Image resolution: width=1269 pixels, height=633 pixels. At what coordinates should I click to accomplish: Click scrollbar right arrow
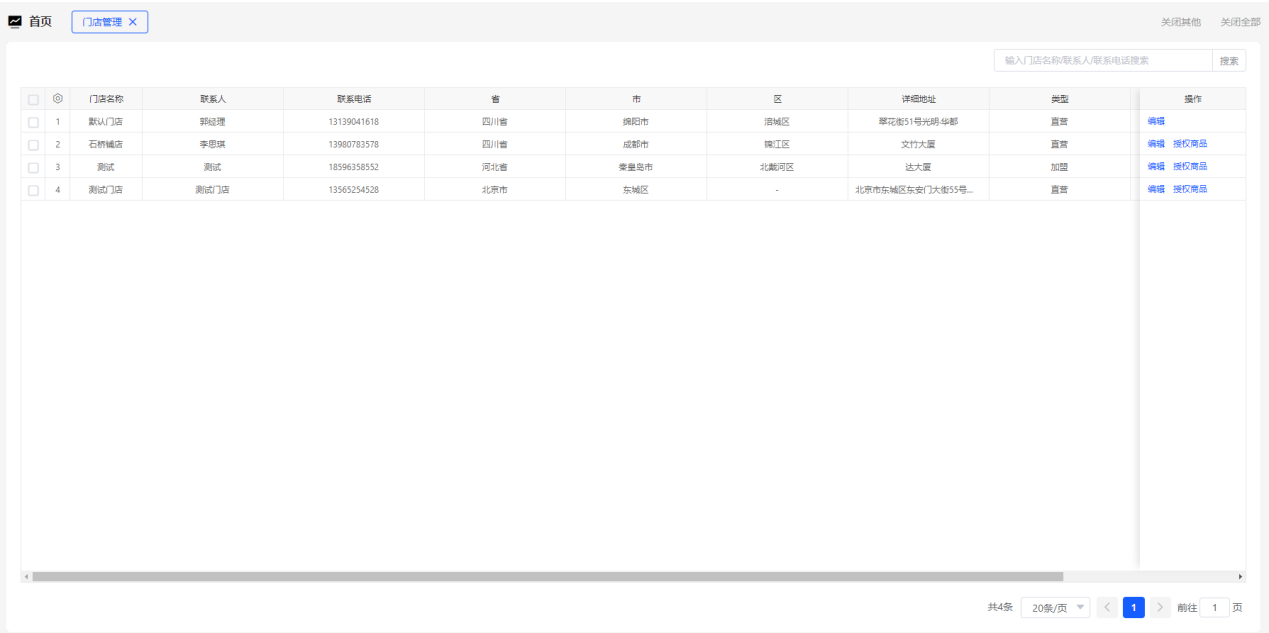tap(1241, 577)
